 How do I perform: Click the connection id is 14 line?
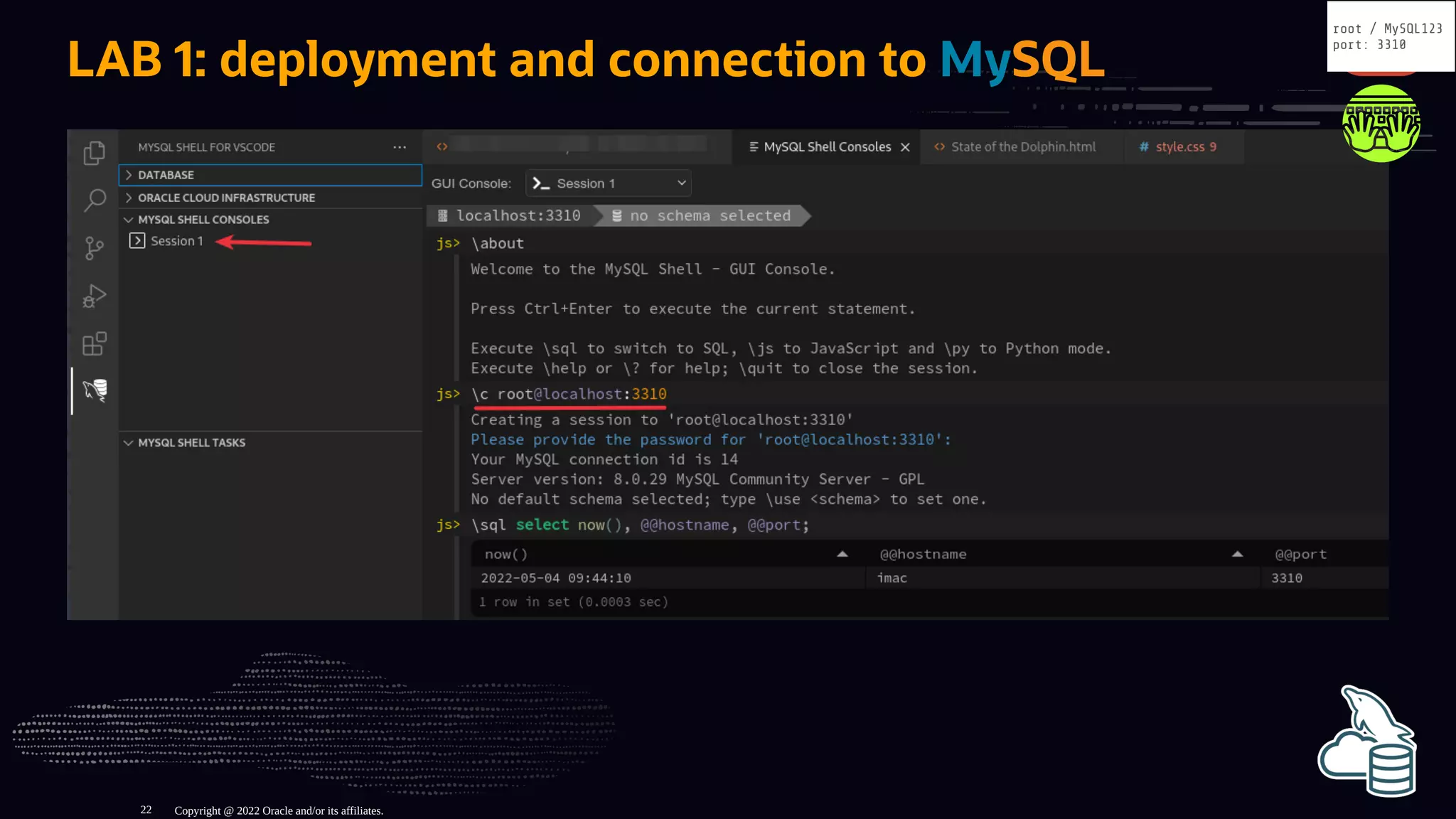(604, 459)
